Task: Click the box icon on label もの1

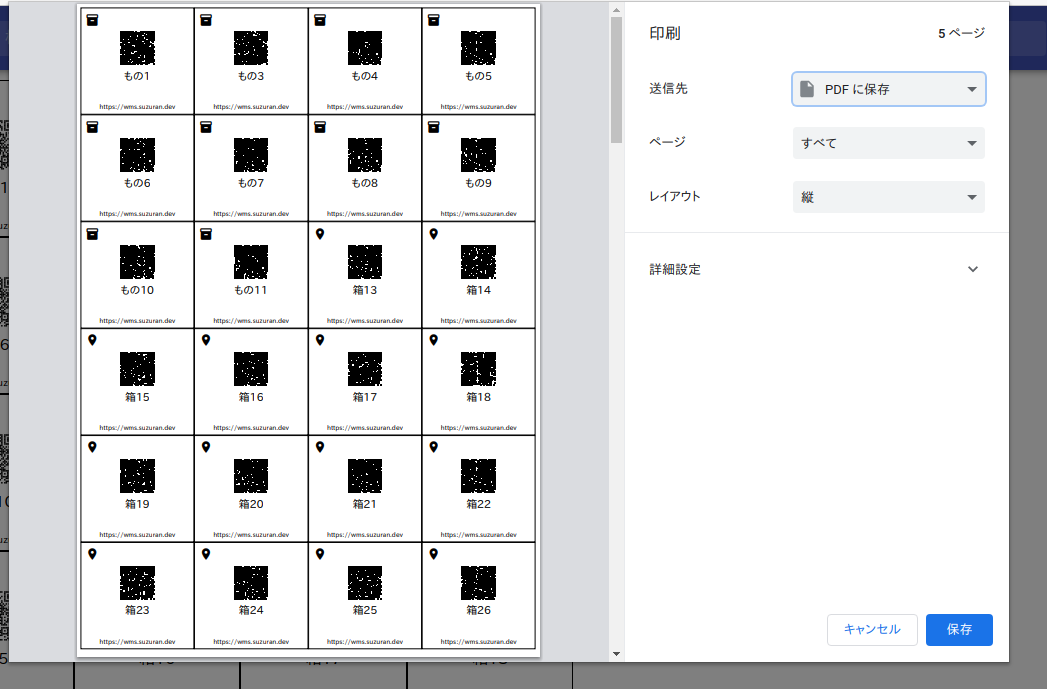Action: [x=93, y=20]
